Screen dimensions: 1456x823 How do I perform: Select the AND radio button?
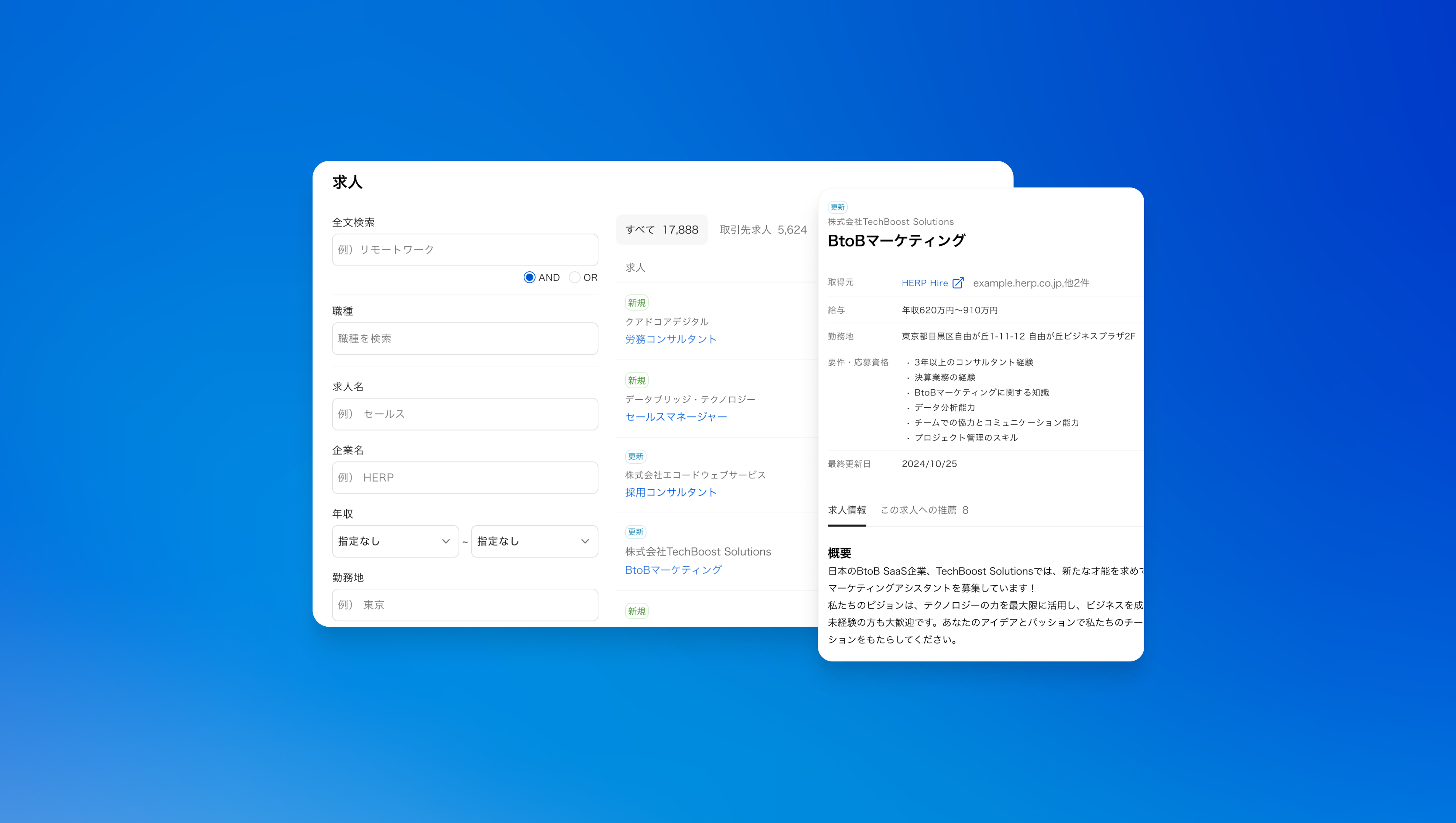pos(529,277)
